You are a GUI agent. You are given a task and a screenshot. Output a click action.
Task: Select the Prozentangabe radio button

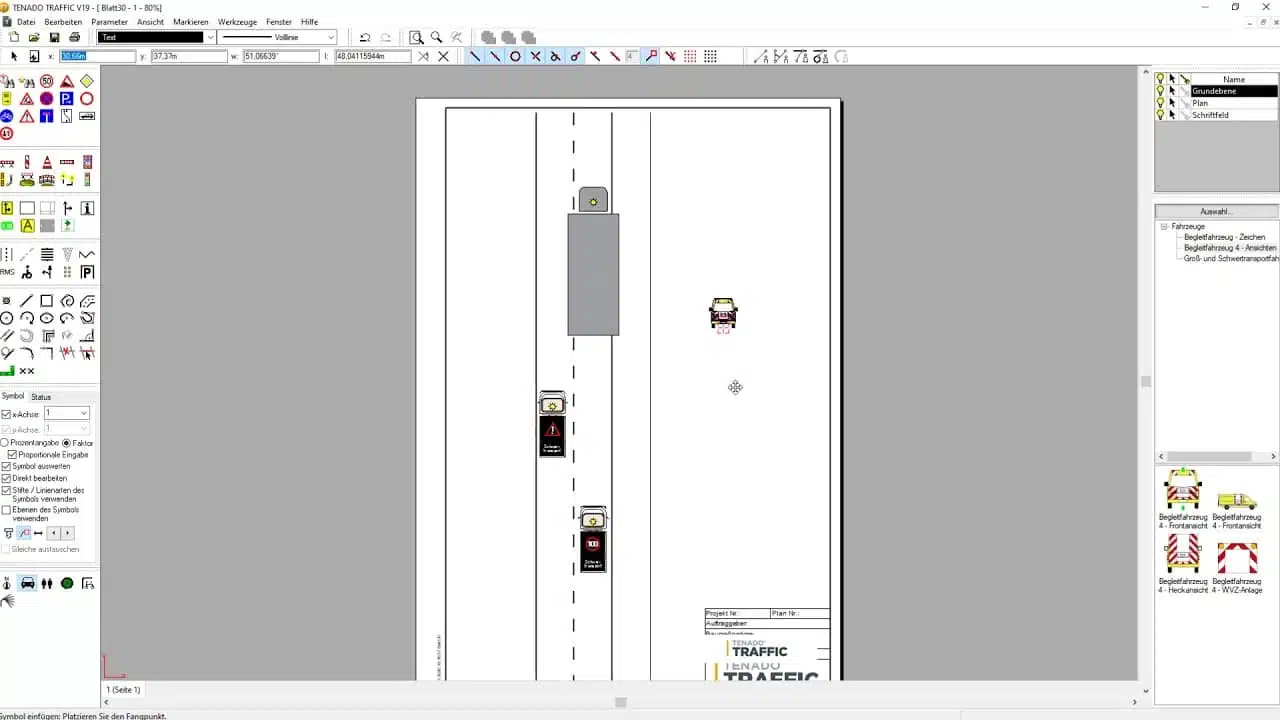tap(5, 442)
